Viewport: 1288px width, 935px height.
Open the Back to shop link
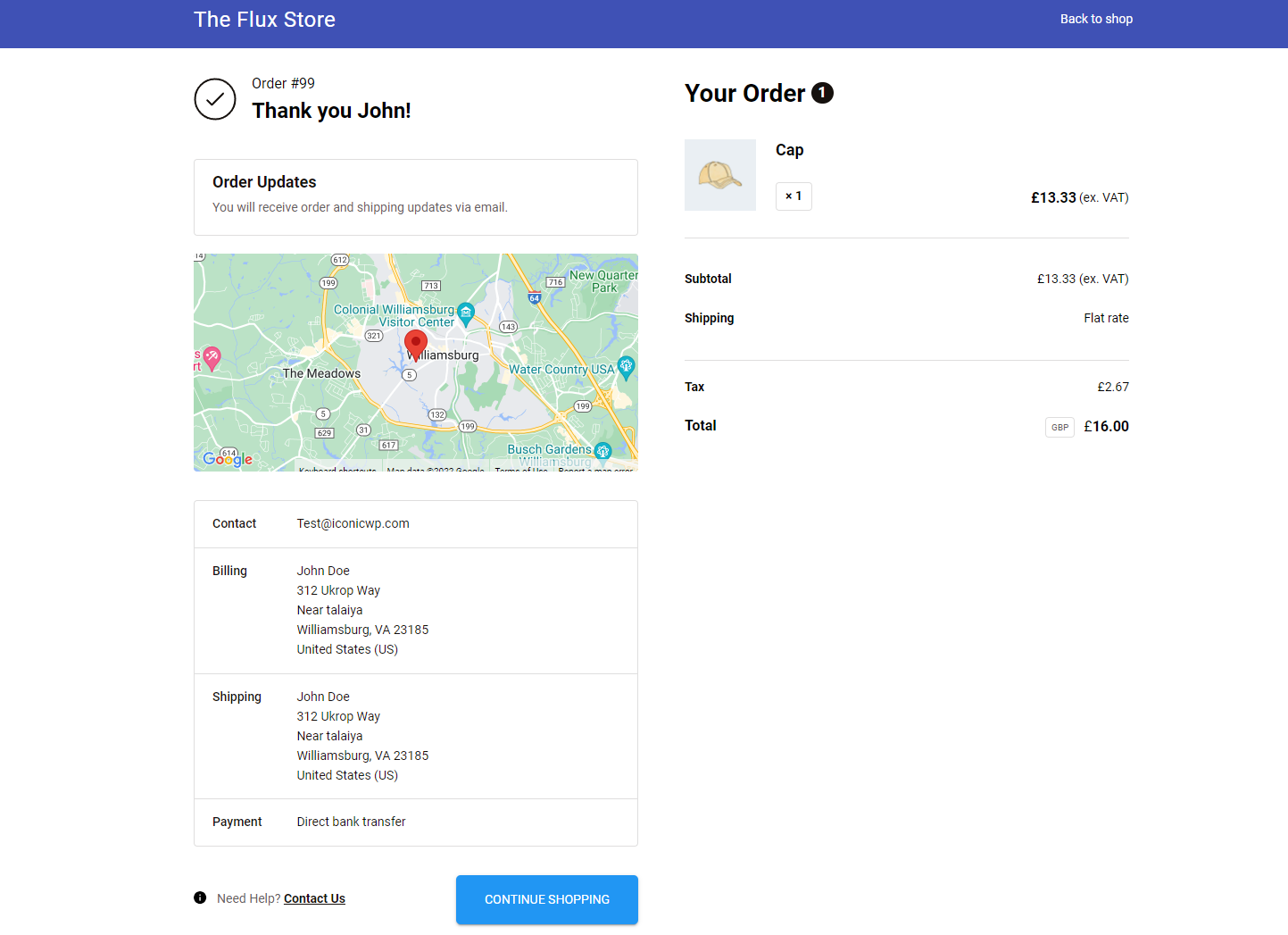(x=1096, y=19)
